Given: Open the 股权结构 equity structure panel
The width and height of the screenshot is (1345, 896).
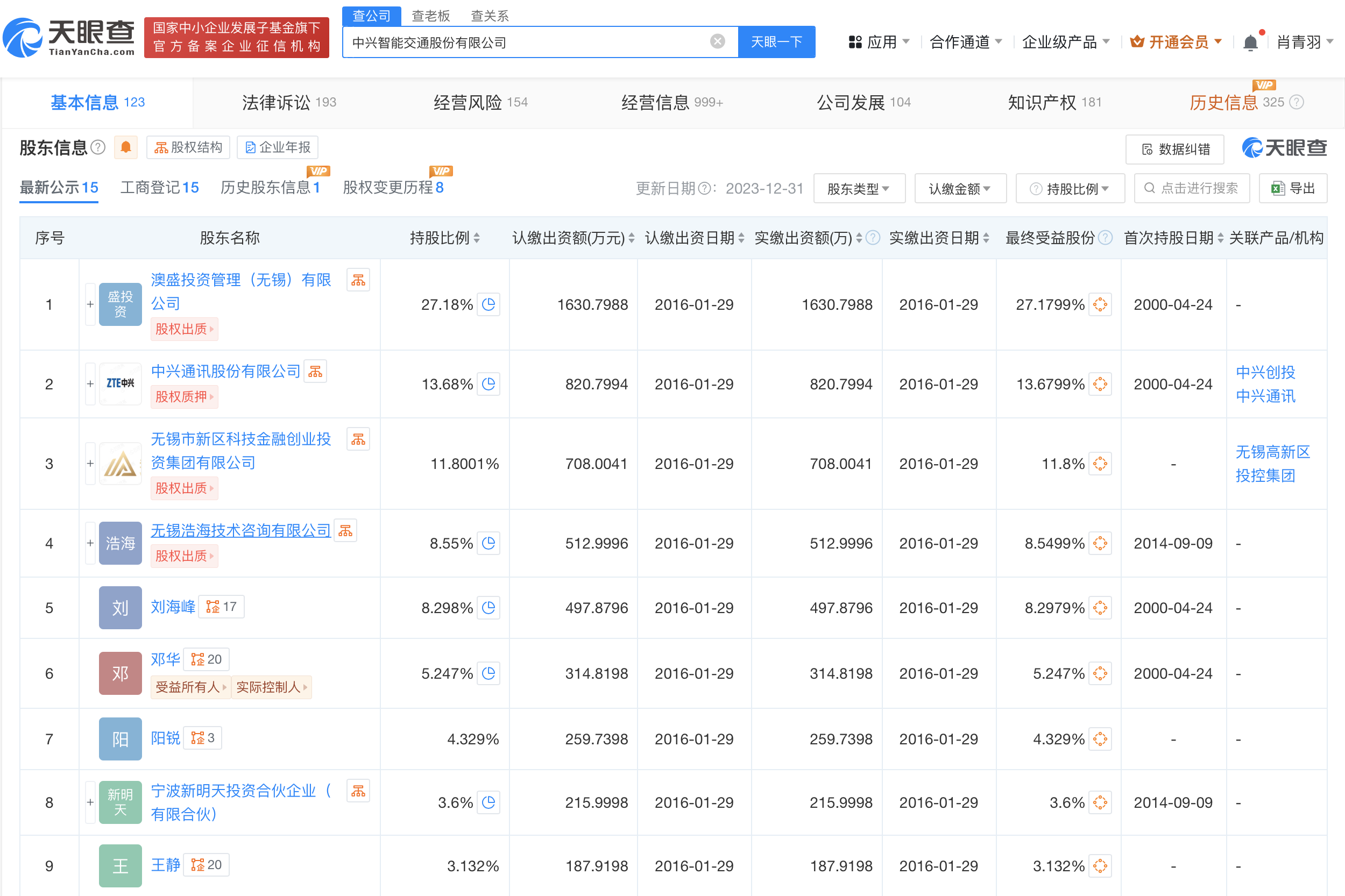Looking at the screenshot, I should point(187,147).
